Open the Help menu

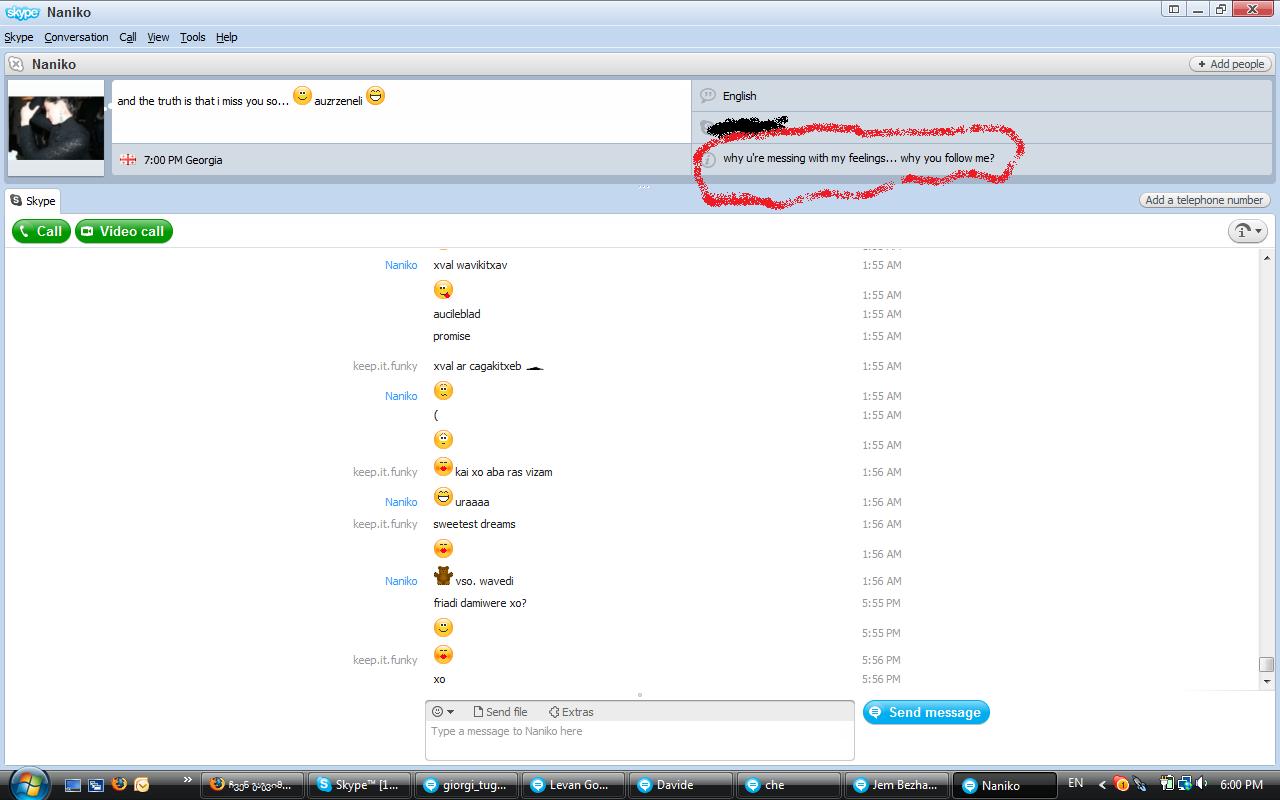(227, 37)
